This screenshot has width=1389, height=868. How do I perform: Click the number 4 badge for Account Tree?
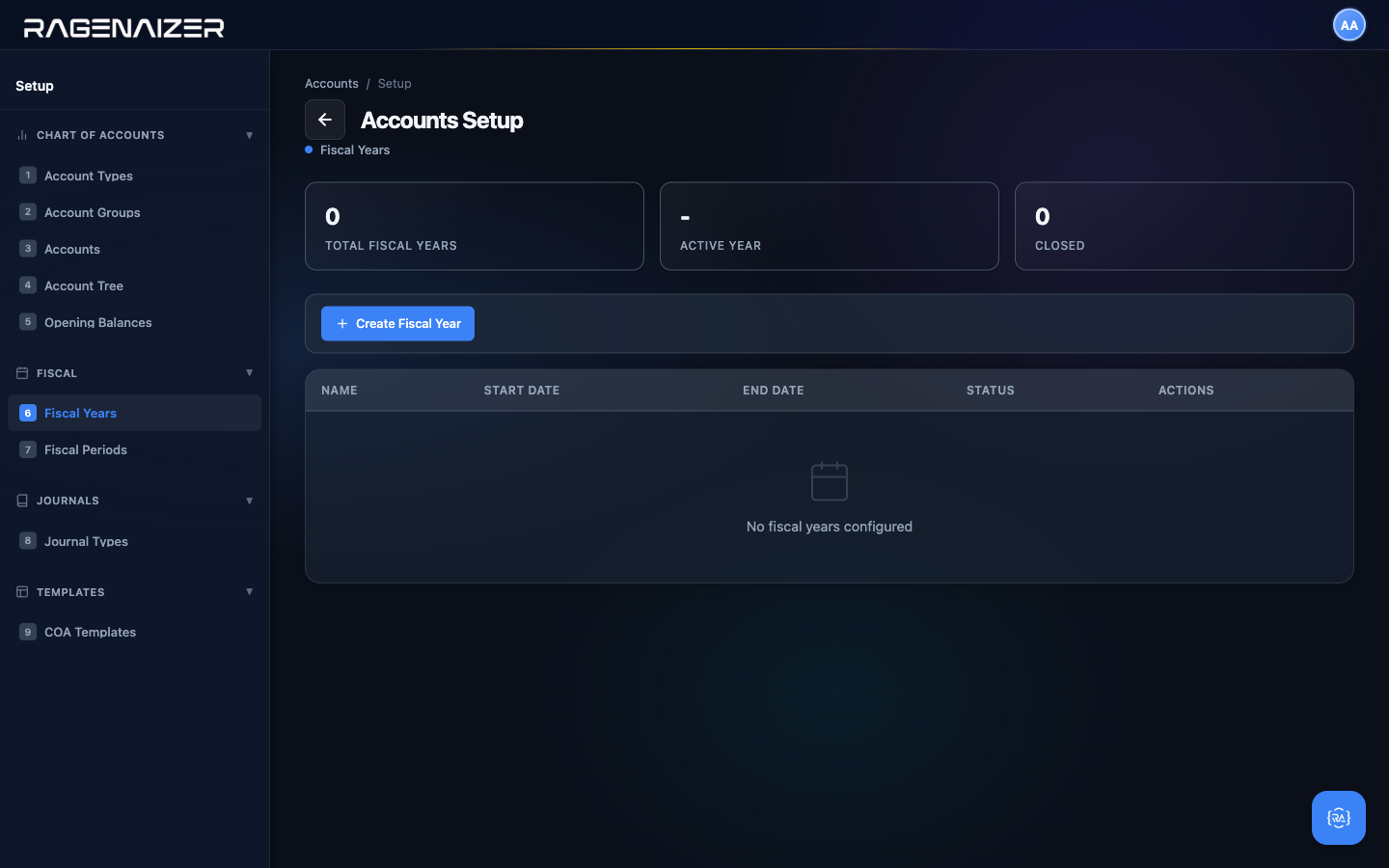point(28,285)
